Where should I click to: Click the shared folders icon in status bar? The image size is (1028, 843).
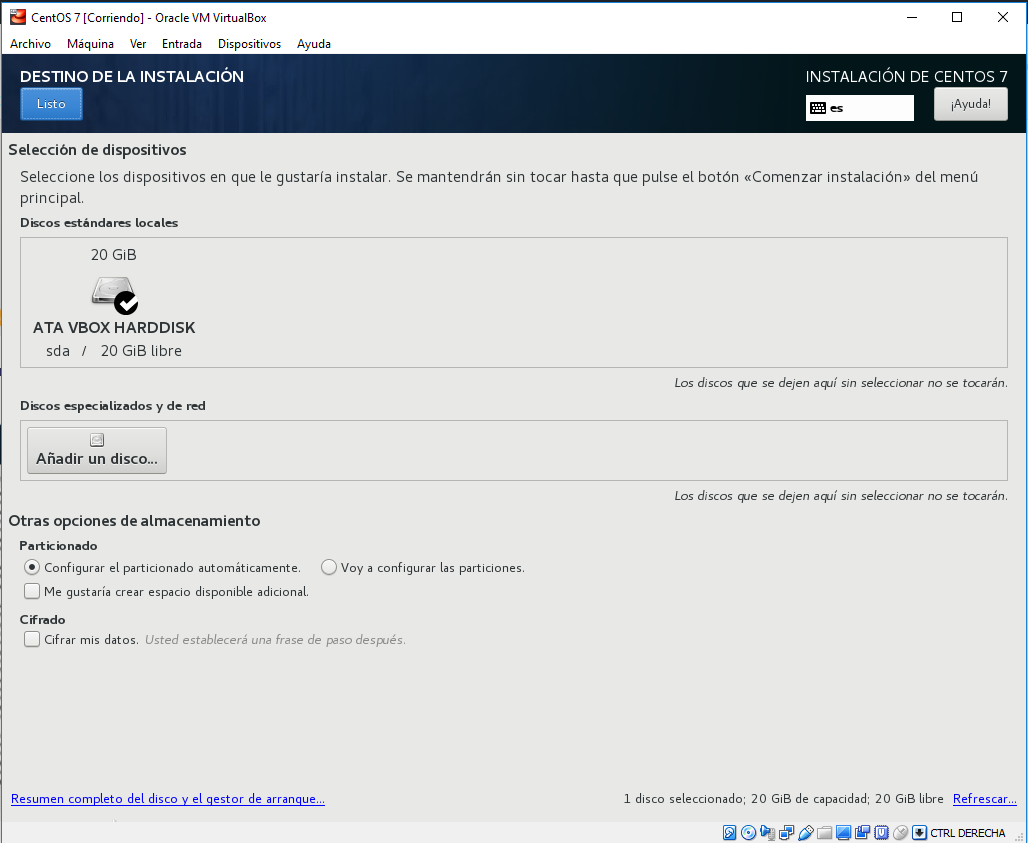click(x=825, y=832)
